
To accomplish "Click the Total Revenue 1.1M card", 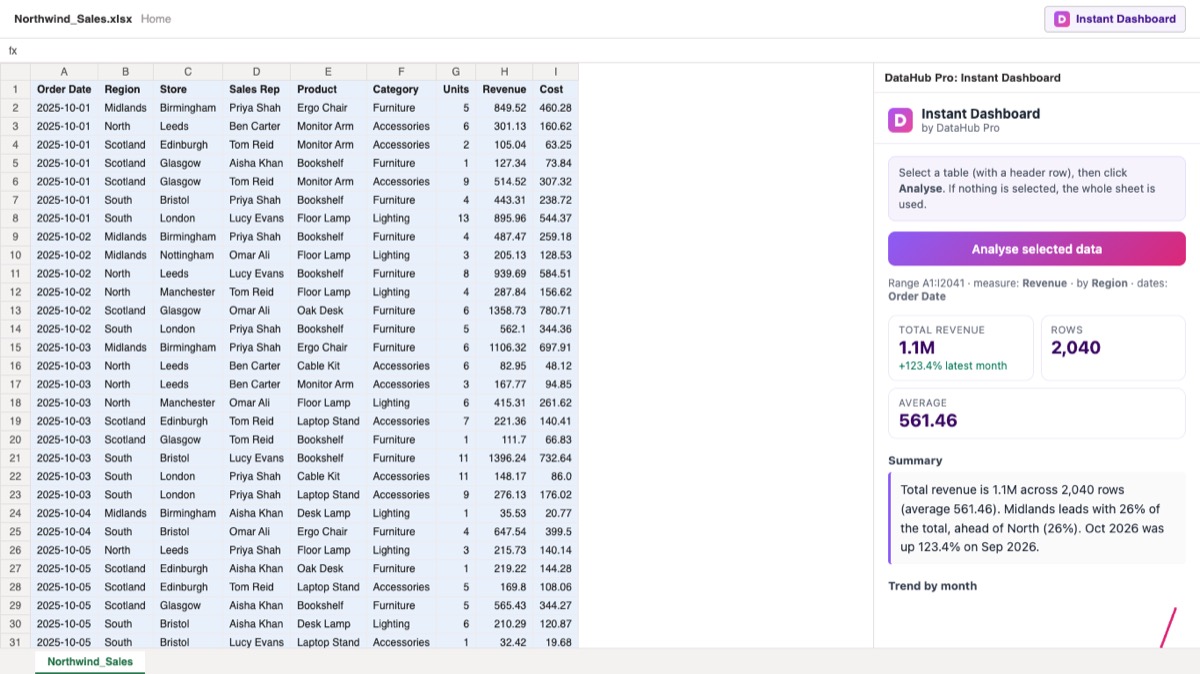I will pos(961,348).
